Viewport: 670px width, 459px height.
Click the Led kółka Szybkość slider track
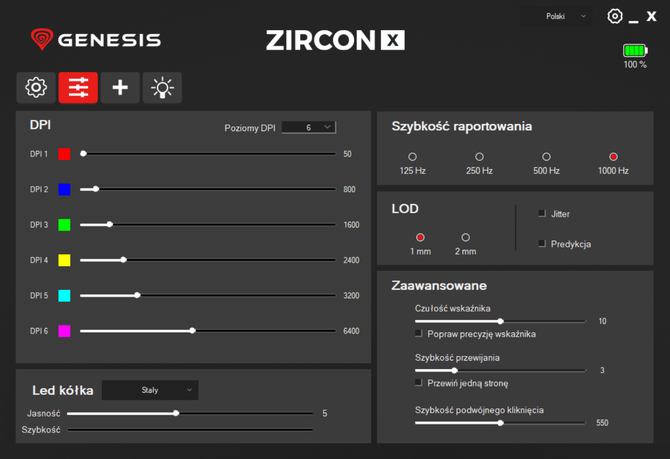pyautogui.click(x=190, y=430)
